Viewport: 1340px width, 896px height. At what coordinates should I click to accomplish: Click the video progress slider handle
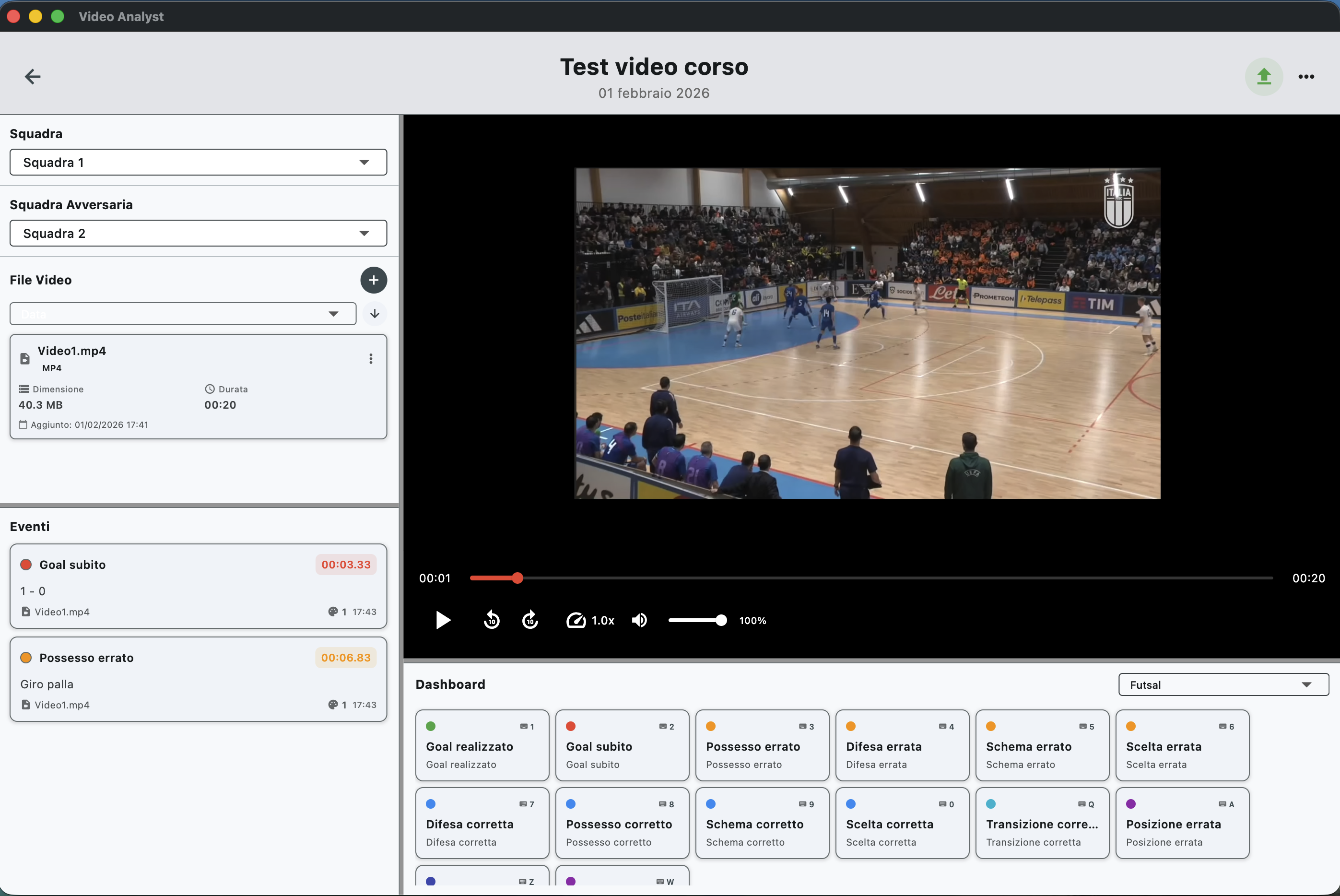(517, 578)
